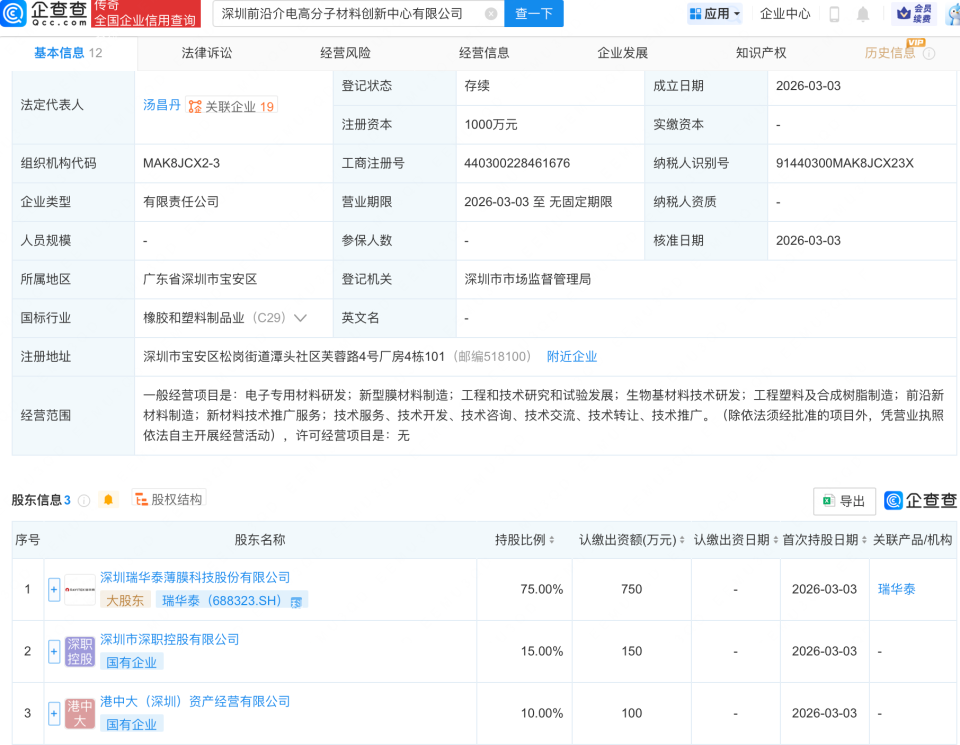960x745 pixels.
Task: Open the 会员续费 membership renewal icon
Action: pyautogui.click(x=915, y=13)
